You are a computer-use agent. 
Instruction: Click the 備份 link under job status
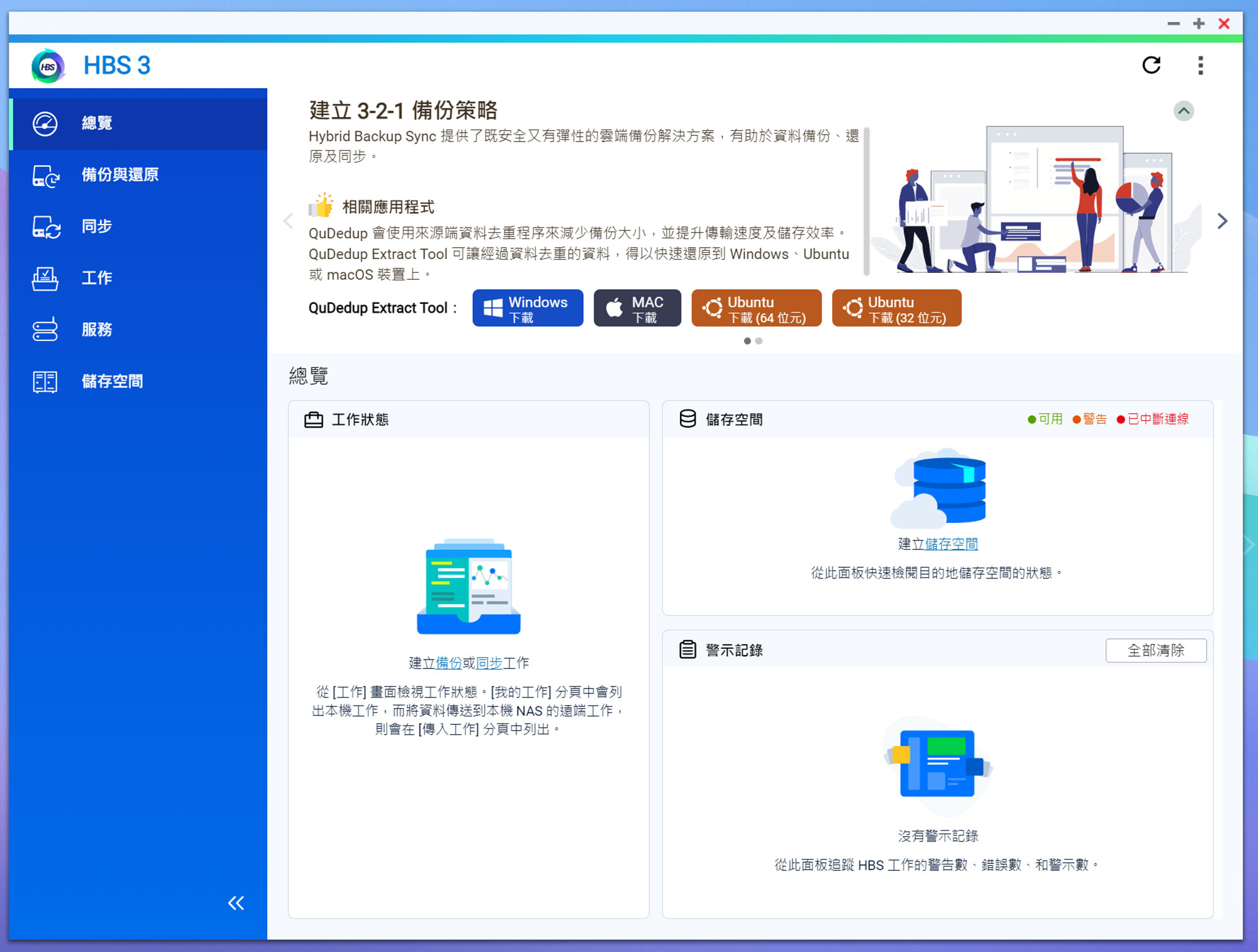[x=448, y=663]
